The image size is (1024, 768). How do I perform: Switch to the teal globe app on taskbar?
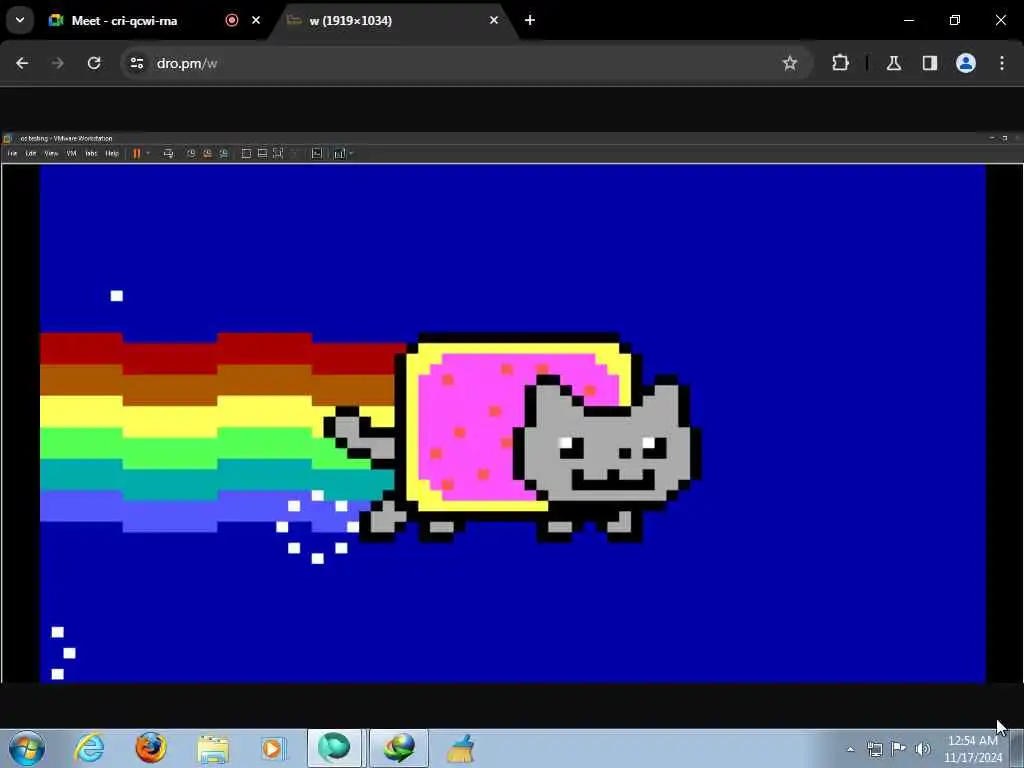334,748
